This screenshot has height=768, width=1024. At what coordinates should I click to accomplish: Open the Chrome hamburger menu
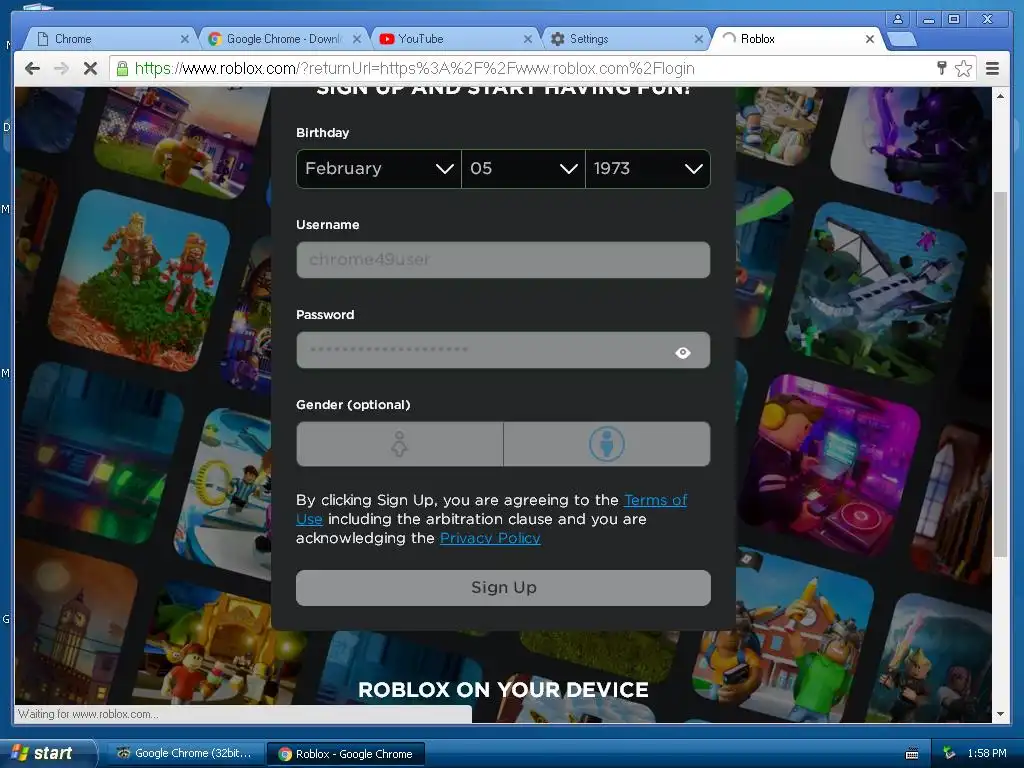(992, 68)
